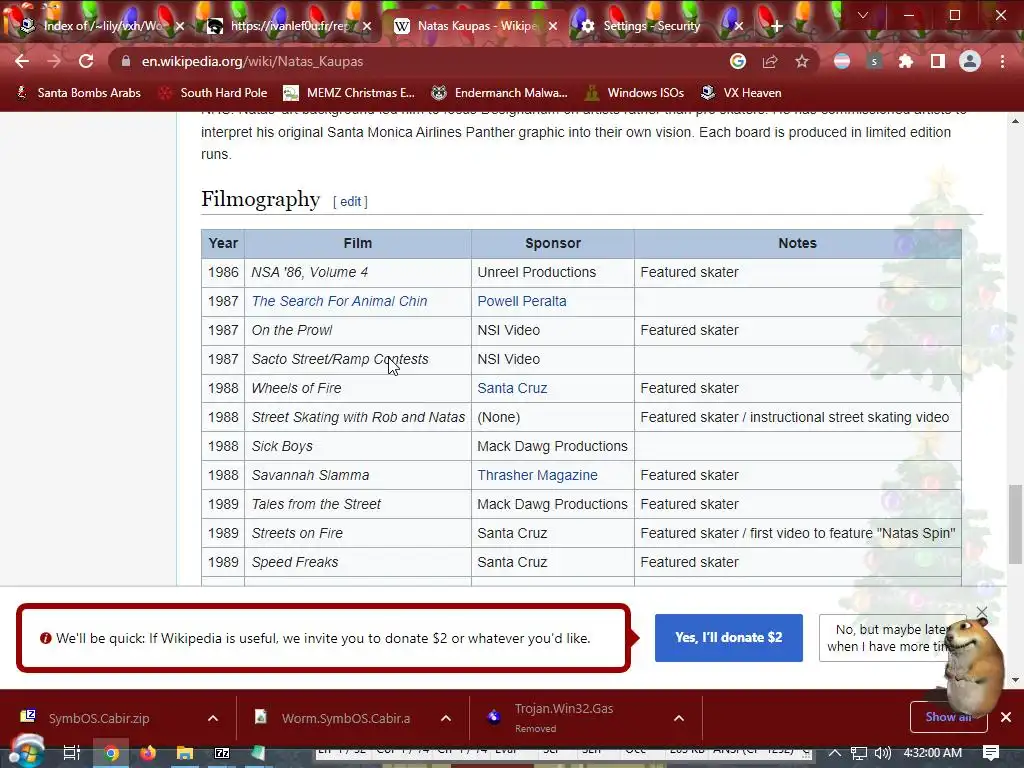The width and height of the screenshot is (1024, 768).
Task: Click the striped flag extension icon
Action: pos(842,61)
